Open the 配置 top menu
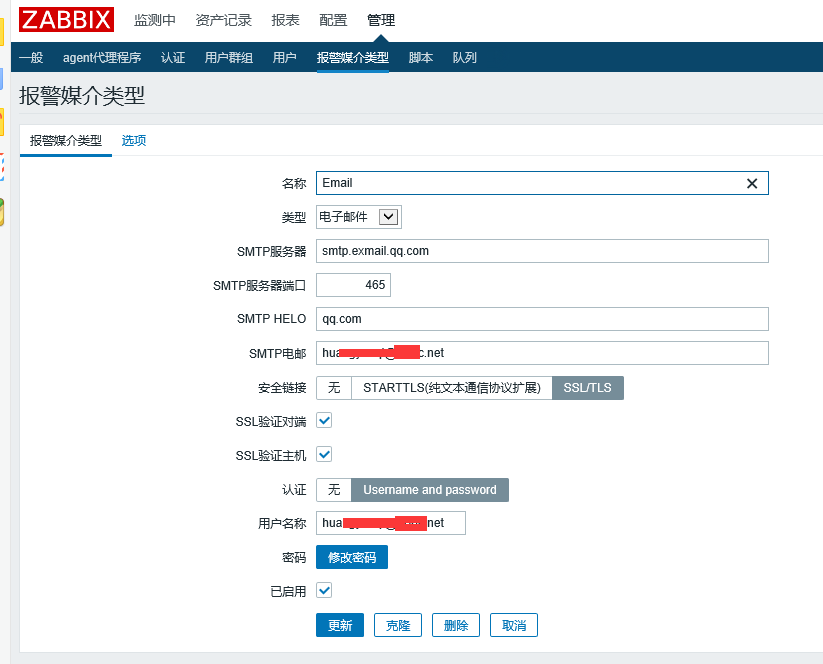The height and width of the screenshot is (664, 823). pyautogui.click(x=333, y=20)
